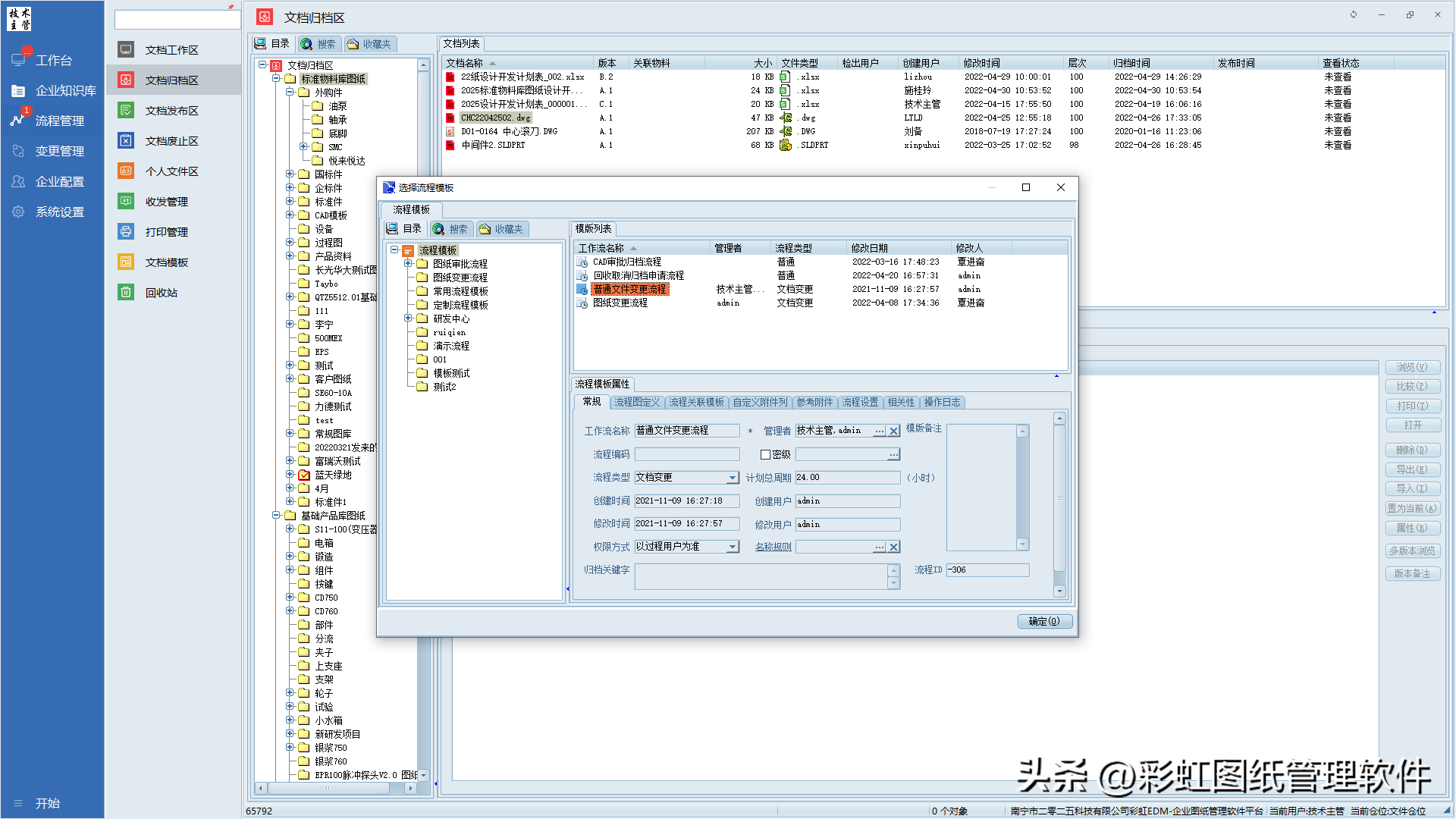
Task: Open 企业配置 sidebar entry
Action: click(47, 181)
